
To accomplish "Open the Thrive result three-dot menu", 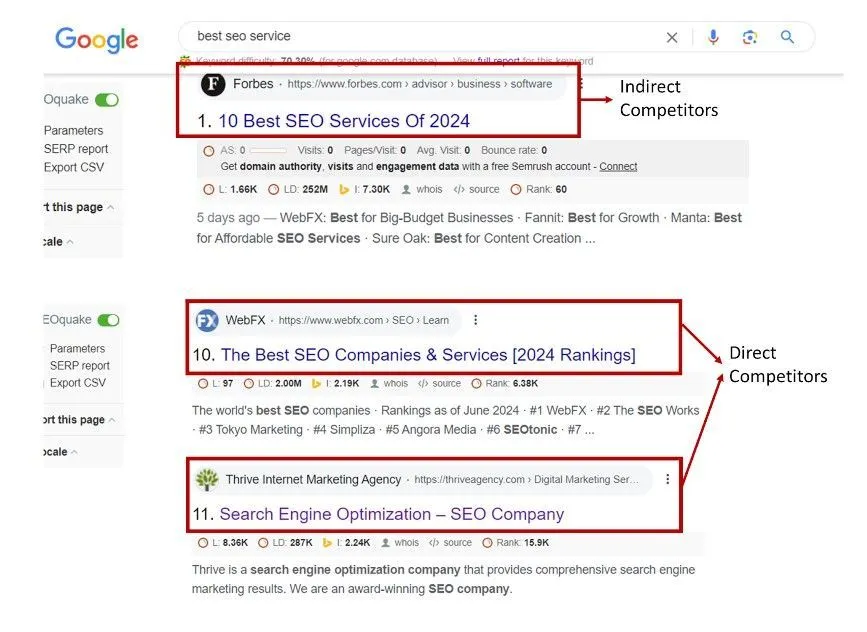I will (668, 479).
